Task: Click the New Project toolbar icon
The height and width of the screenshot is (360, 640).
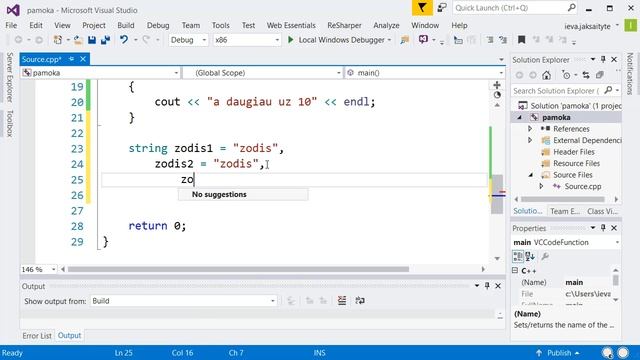Action: point(58,40)
